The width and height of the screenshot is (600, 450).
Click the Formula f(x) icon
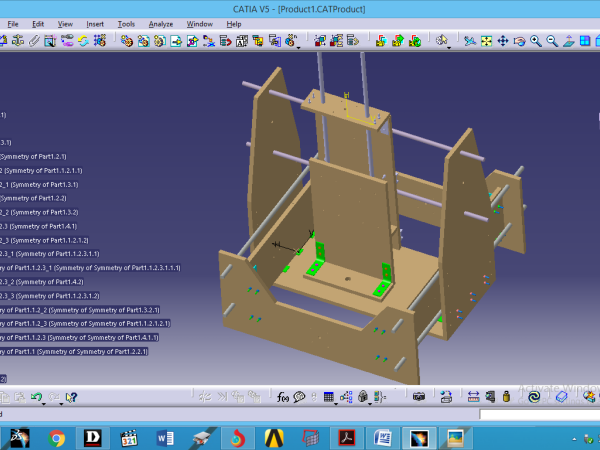[x=283, y=397]
